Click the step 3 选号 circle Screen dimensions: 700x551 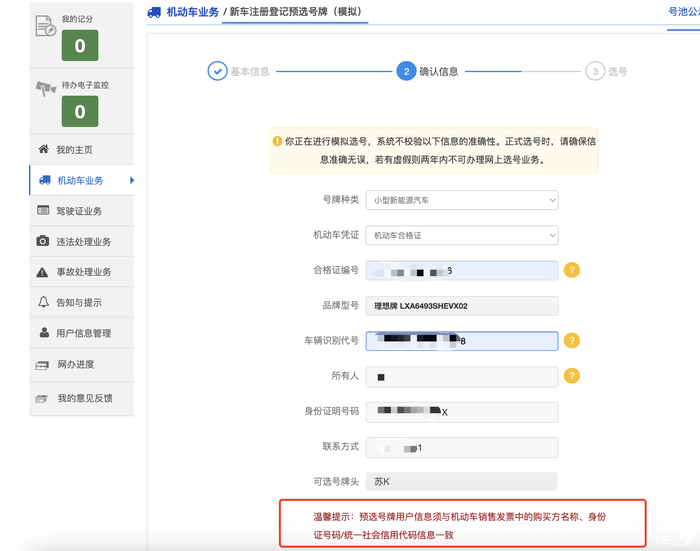coord(595,71)
